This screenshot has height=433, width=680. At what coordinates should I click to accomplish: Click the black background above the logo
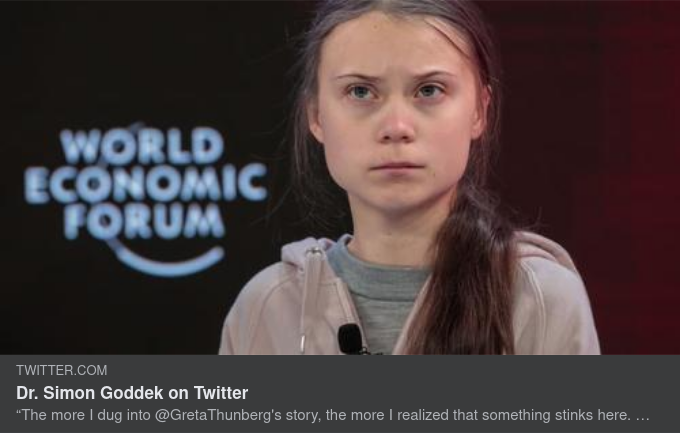coord(143,61)
